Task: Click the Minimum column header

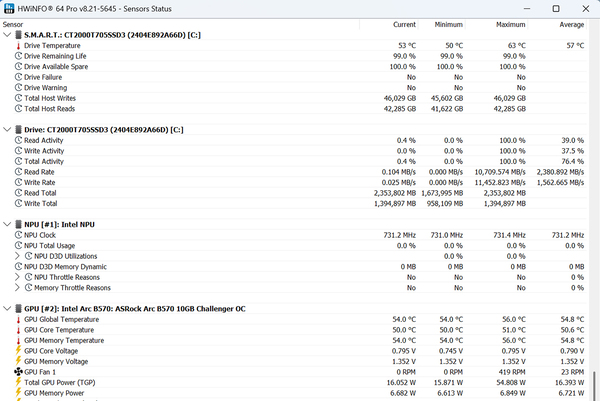Action: pyautogui.click(x=448, y=24)
